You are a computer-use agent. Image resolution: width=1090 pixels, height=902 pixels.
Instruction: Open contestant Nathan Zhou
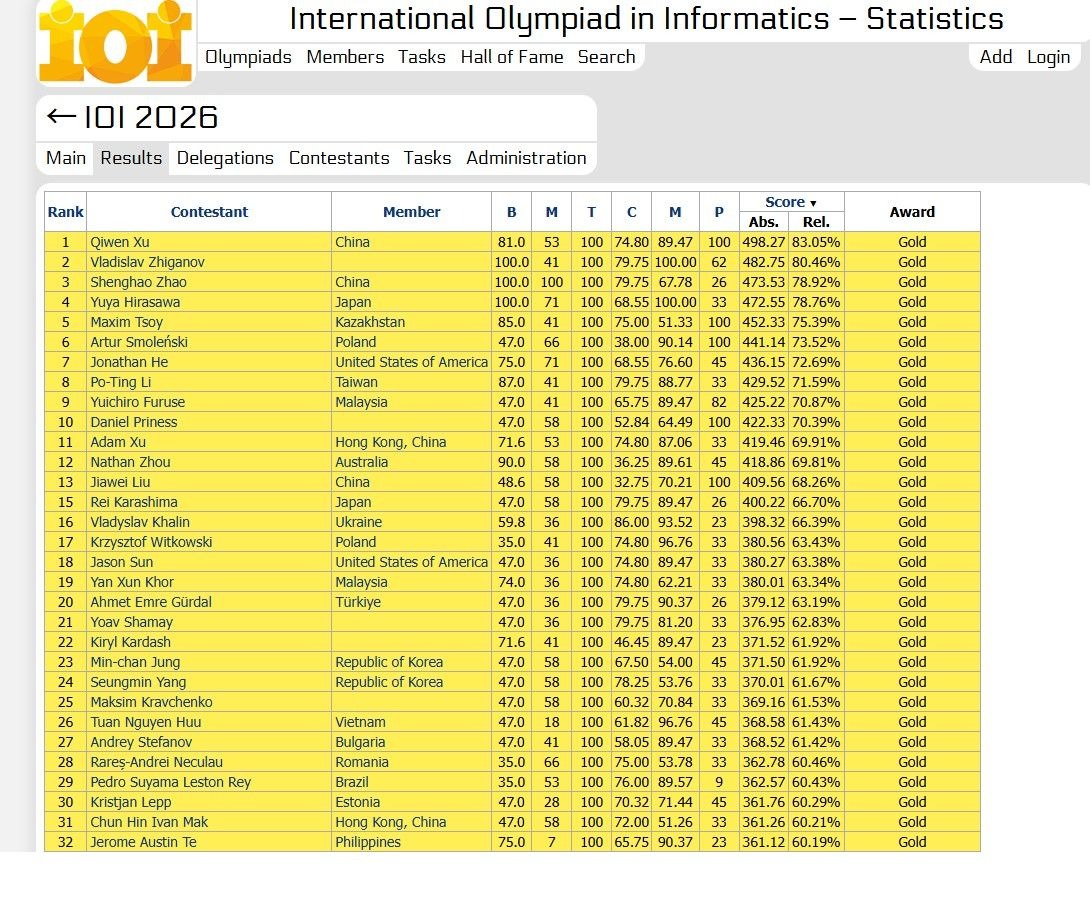130,462
